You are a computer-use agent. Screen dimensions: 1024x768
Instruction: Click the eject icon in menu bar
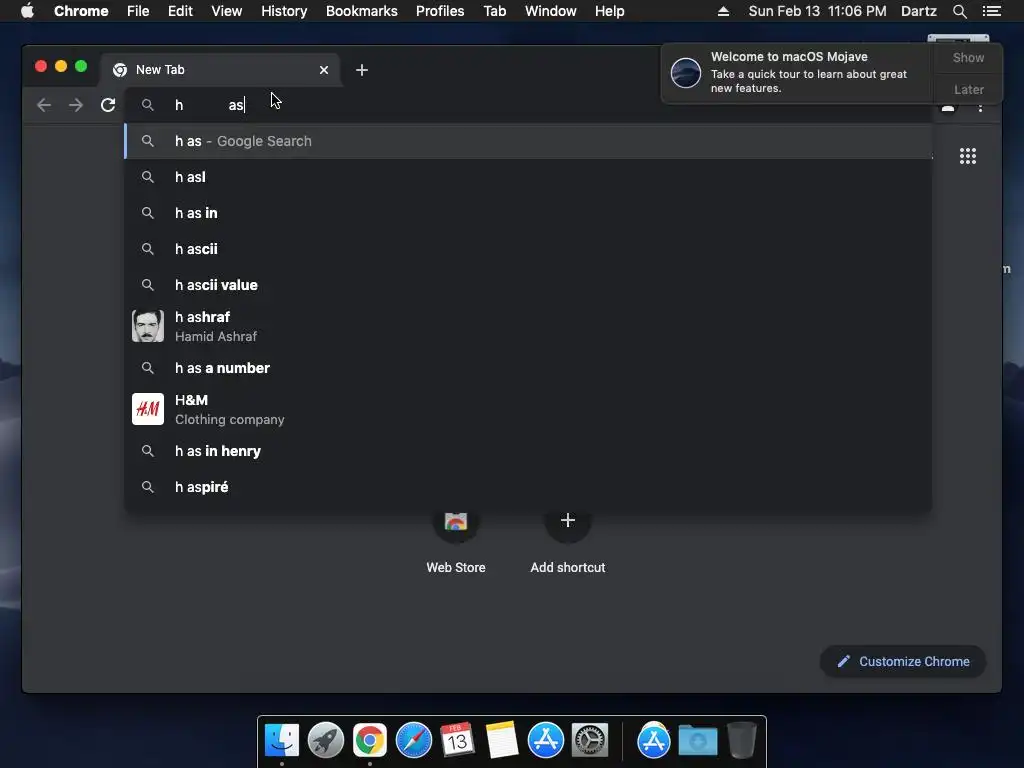pos(723,11)
